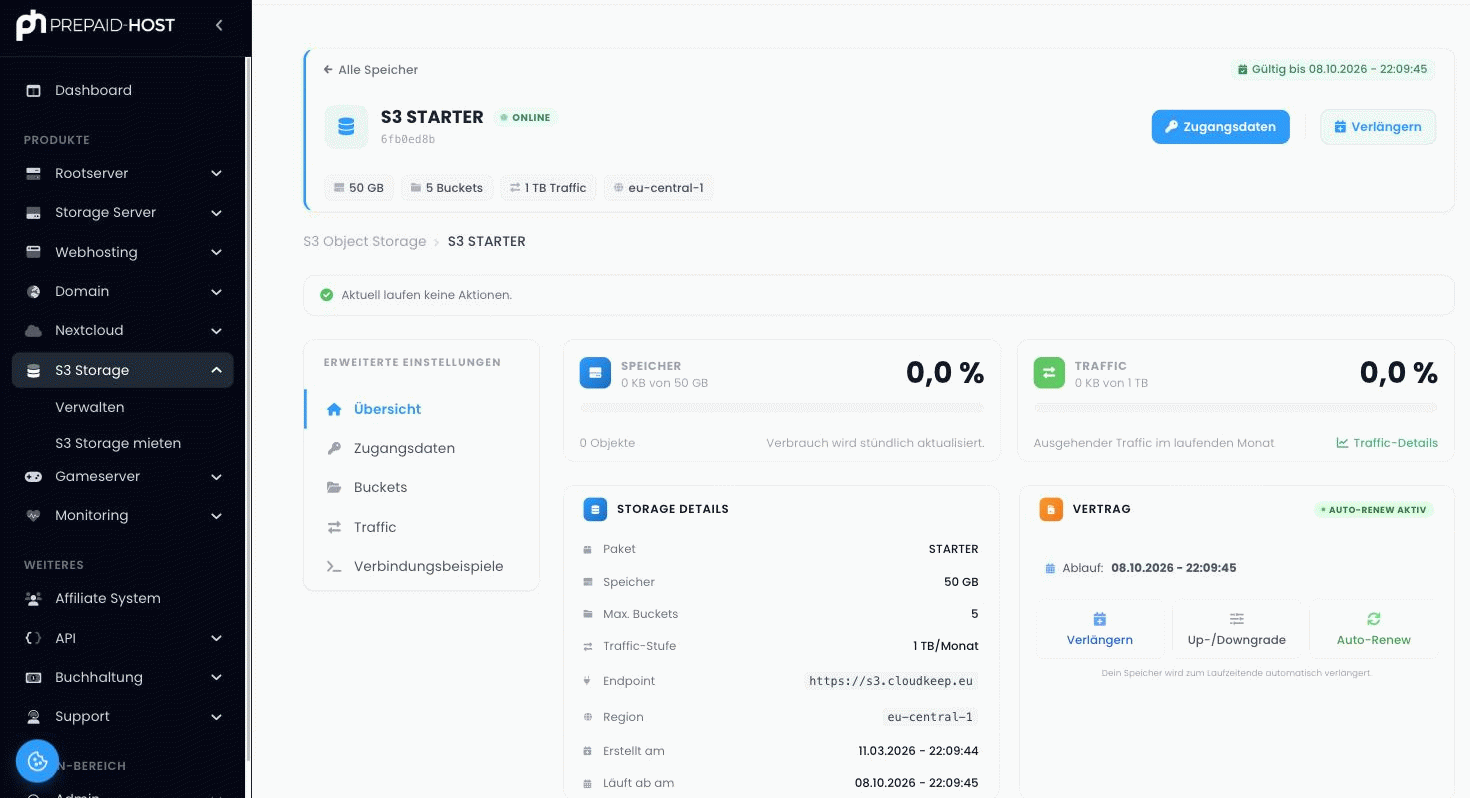Viewport: 1470px width, 798px height.
Task: Click the Up-/Downgrade button
Action: (1237, 629)
